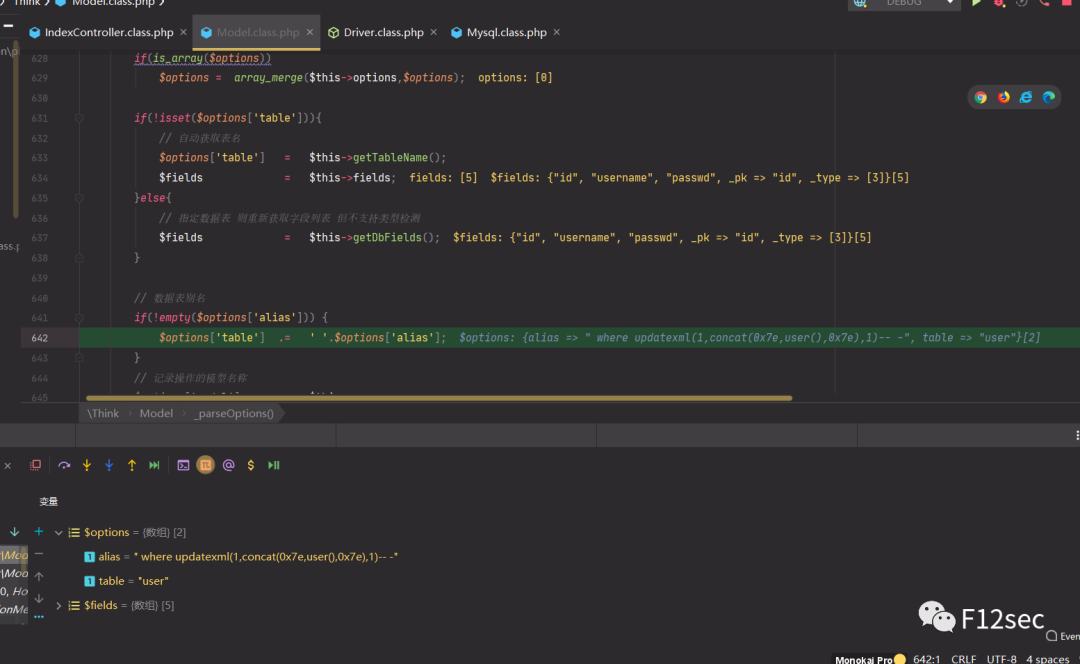Move watch up with gray arrow
Image resolution: width=1080 pixels, height=664 pixels.
point(39,576)
